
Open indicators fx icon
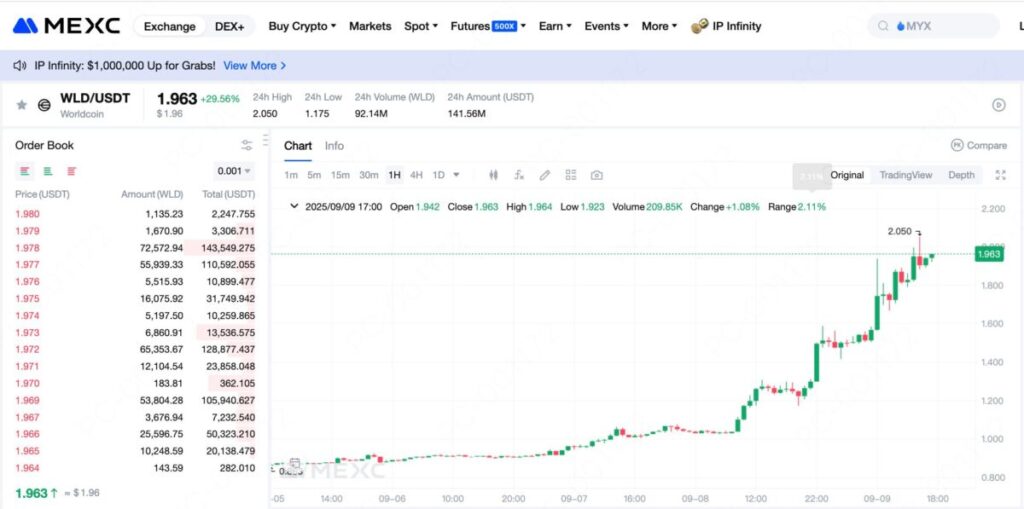pyautogui.click(x=519, y=175)
